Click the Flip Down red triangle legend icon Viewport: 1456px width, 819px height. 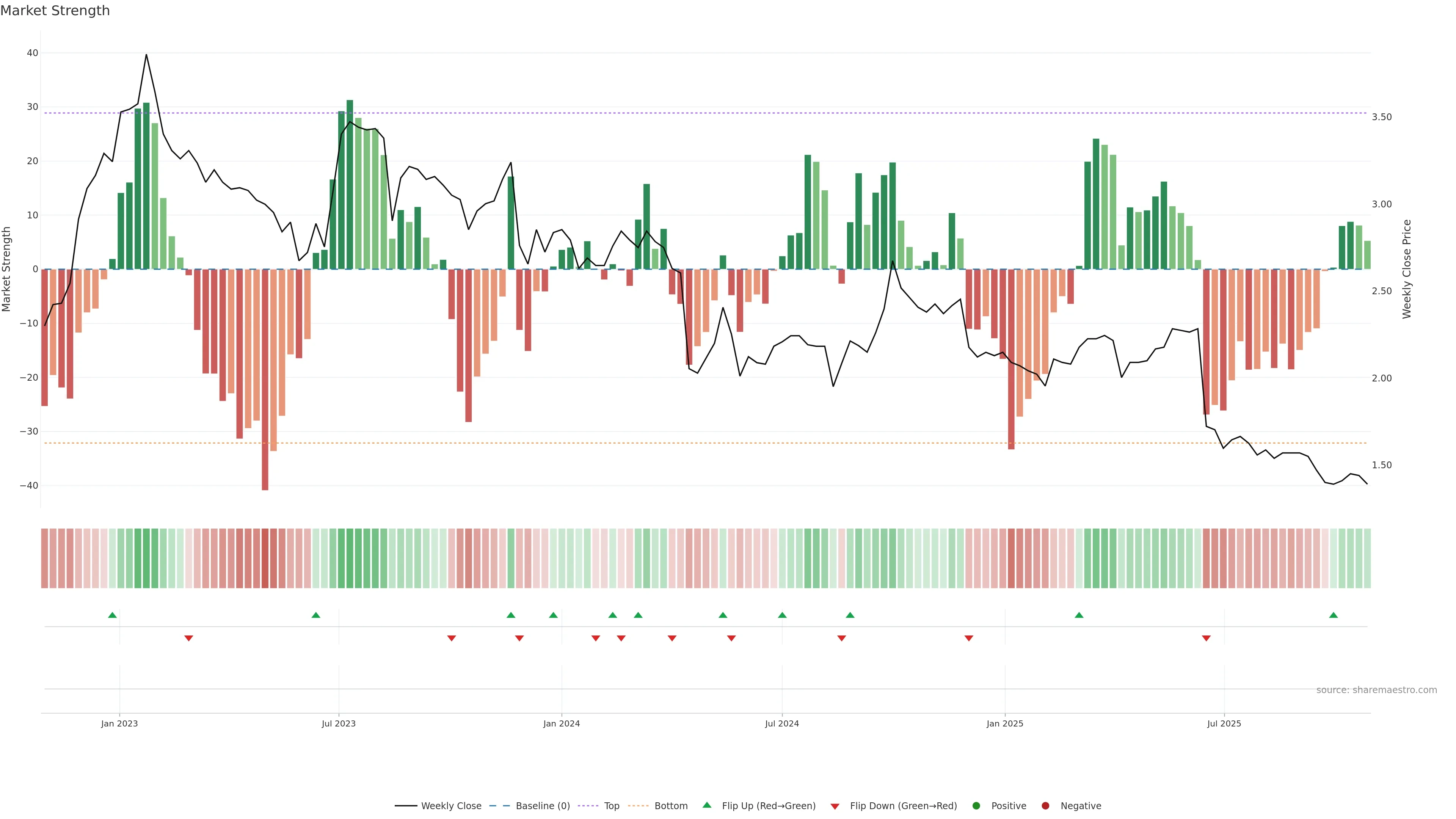pyautogui.click(x=835, y=806)
